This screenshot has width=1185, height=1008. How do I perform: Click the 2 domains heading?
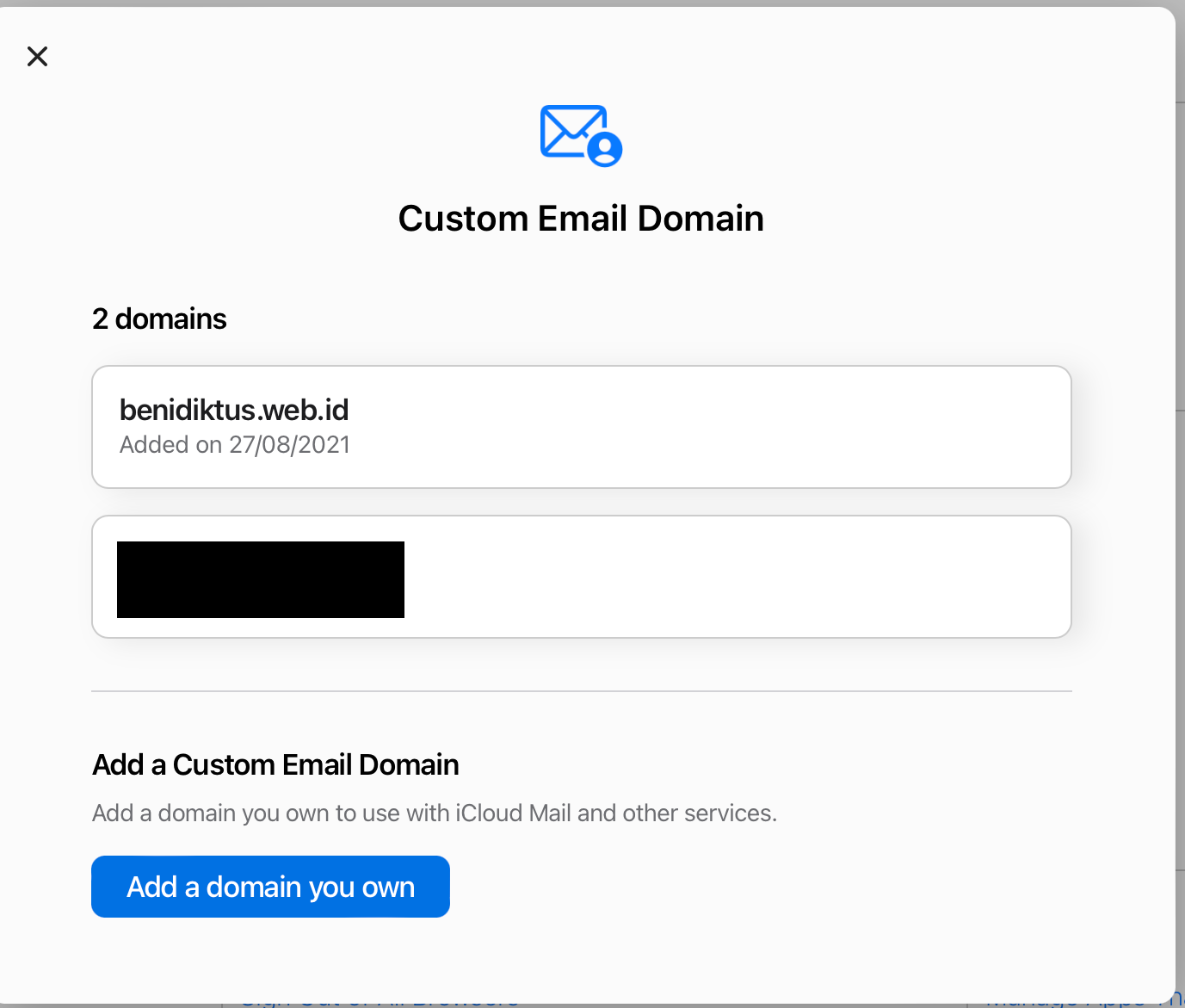click(x=159, y=319)
